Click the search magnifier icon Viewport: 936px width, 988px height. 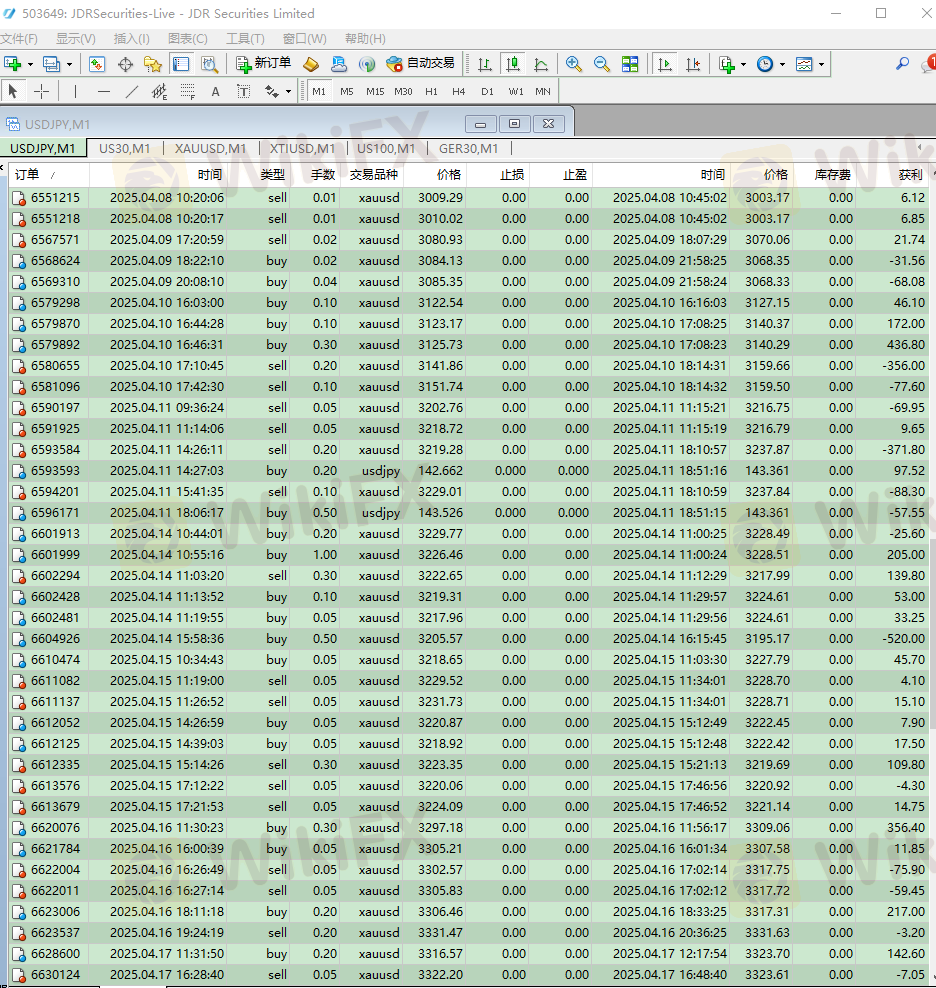point(902,64)
